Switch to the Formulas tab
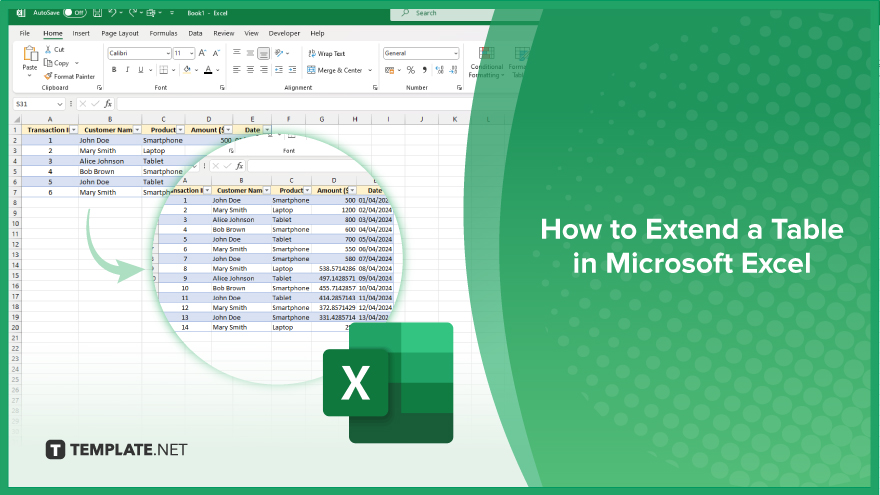 tap(163, 33)
